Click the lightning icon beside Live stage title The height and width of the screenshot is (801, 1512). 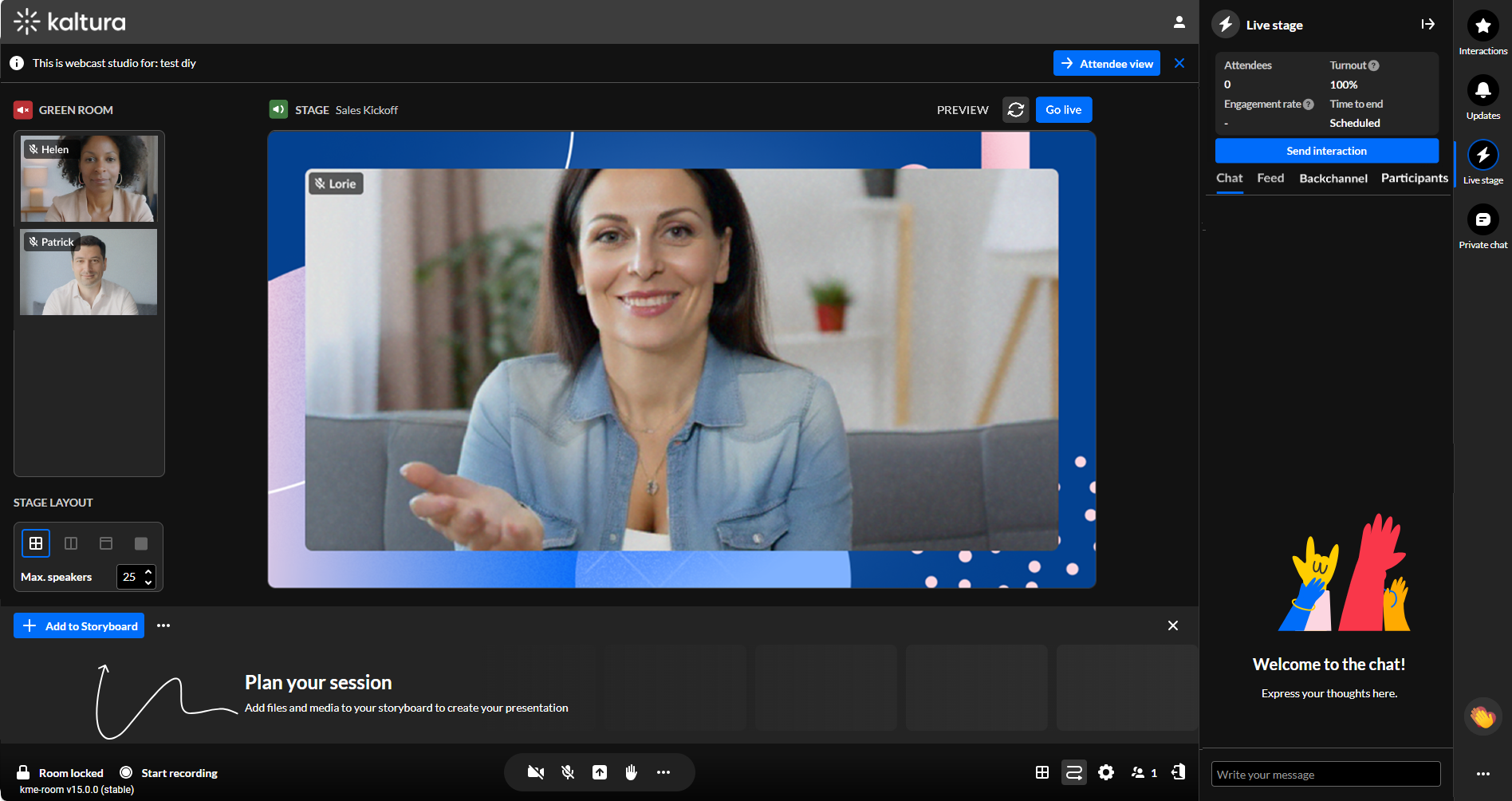coord(1226,25)
